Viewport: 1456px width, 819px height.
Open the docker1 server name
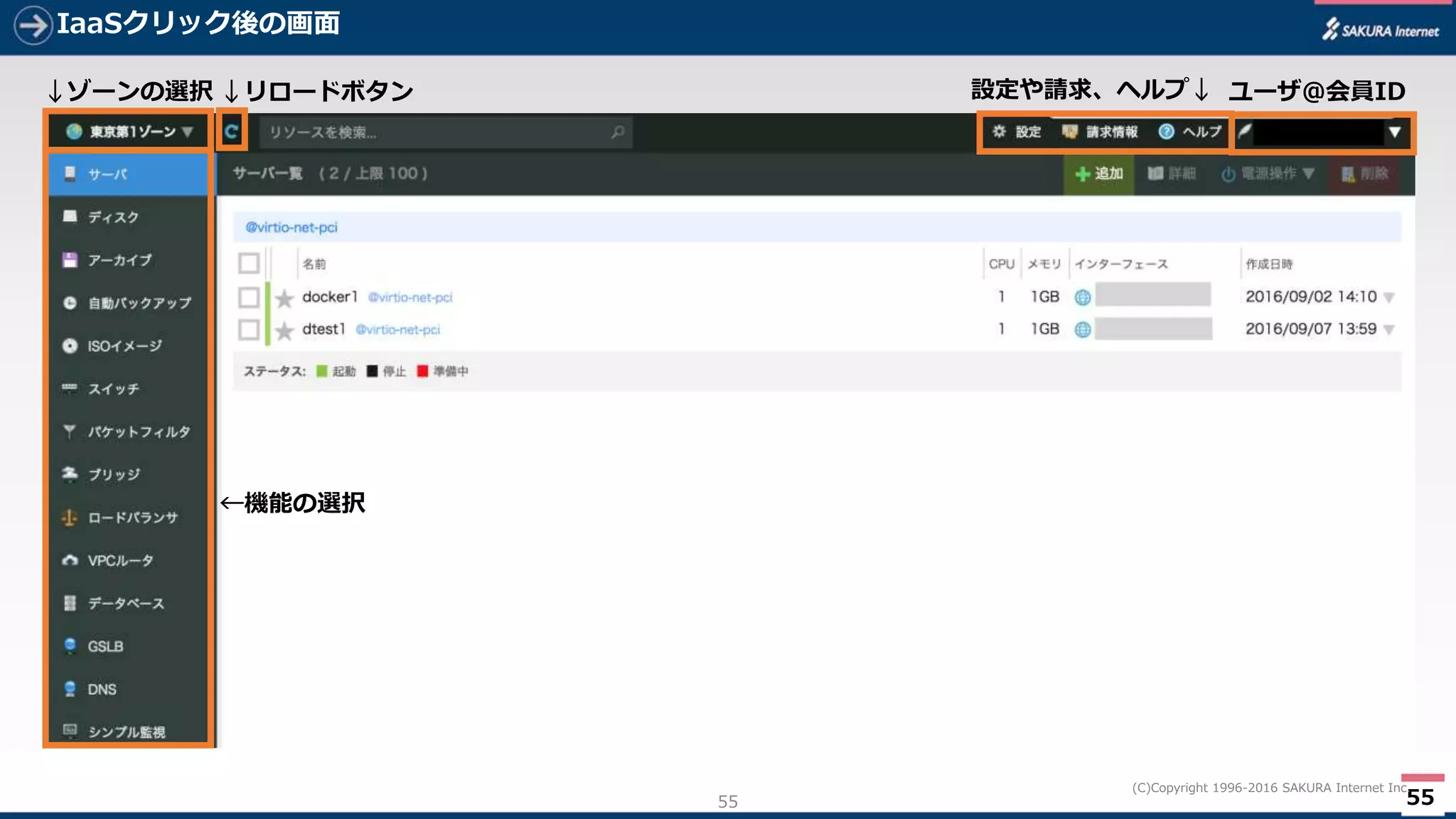(330, 296)
